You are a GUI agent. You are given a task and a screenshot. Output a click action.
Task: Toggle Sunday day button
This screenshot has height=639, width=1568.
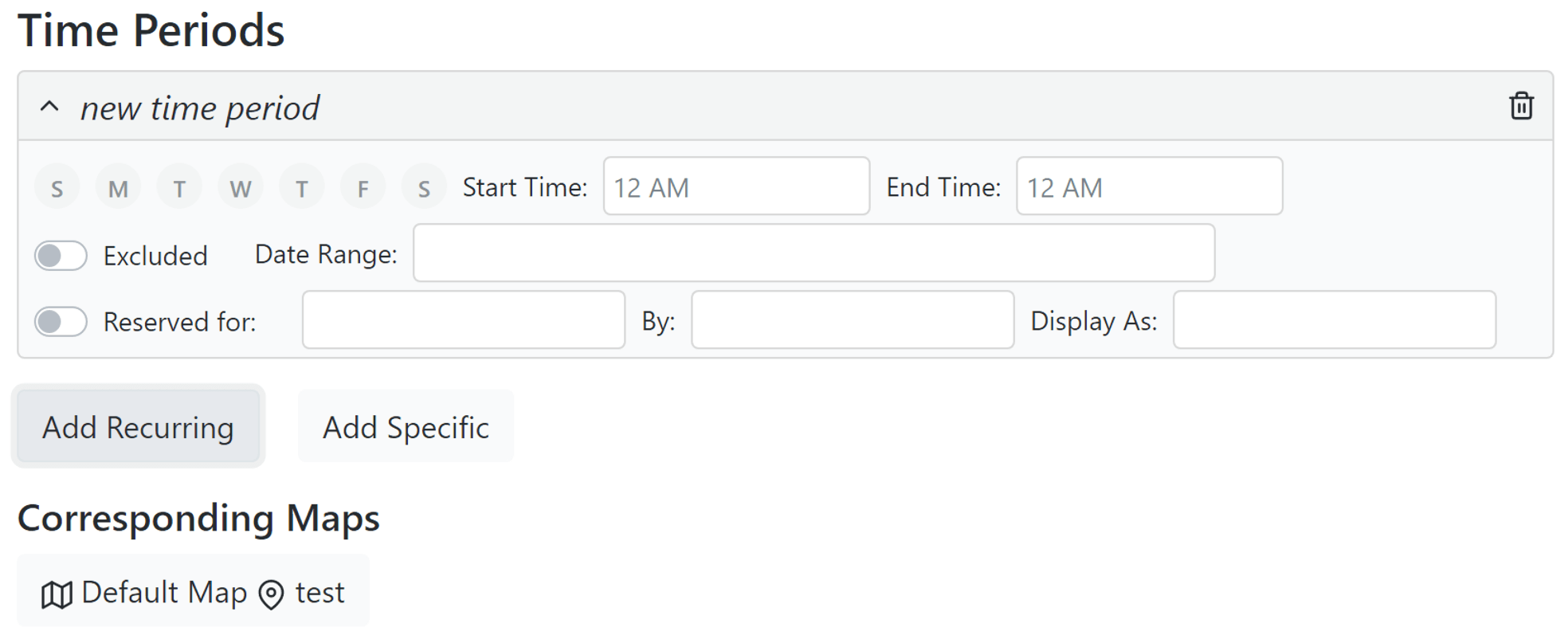(57, 188)
